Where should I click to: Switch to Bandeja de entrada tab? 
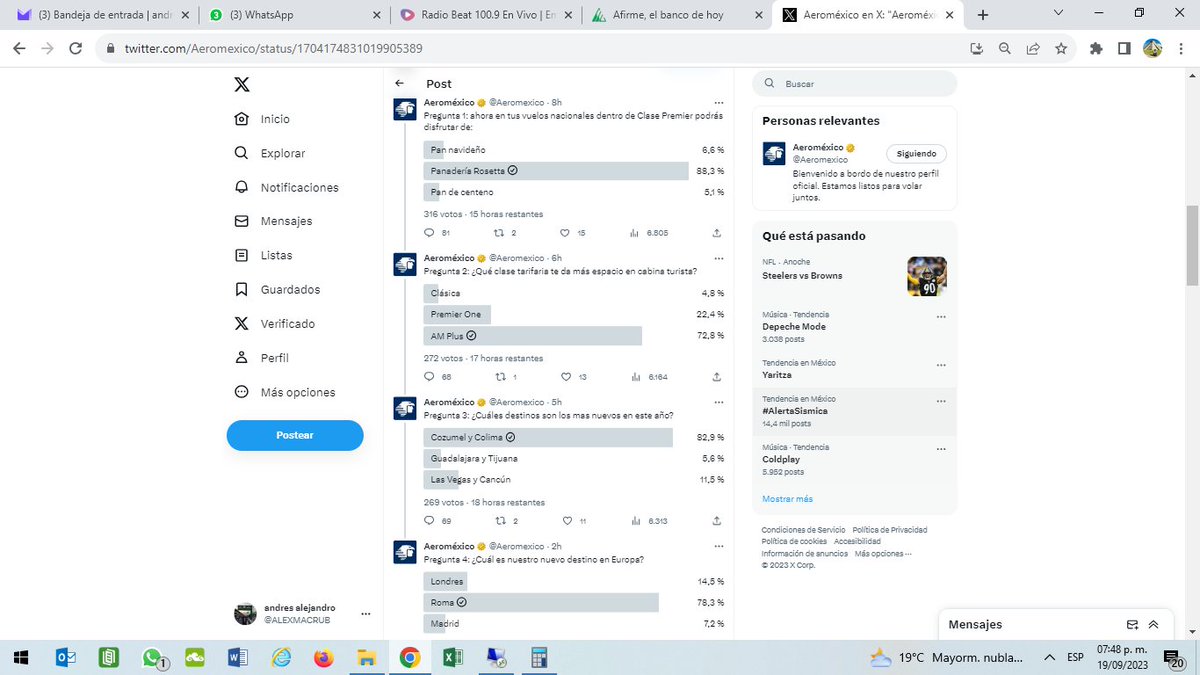(101, 15)
